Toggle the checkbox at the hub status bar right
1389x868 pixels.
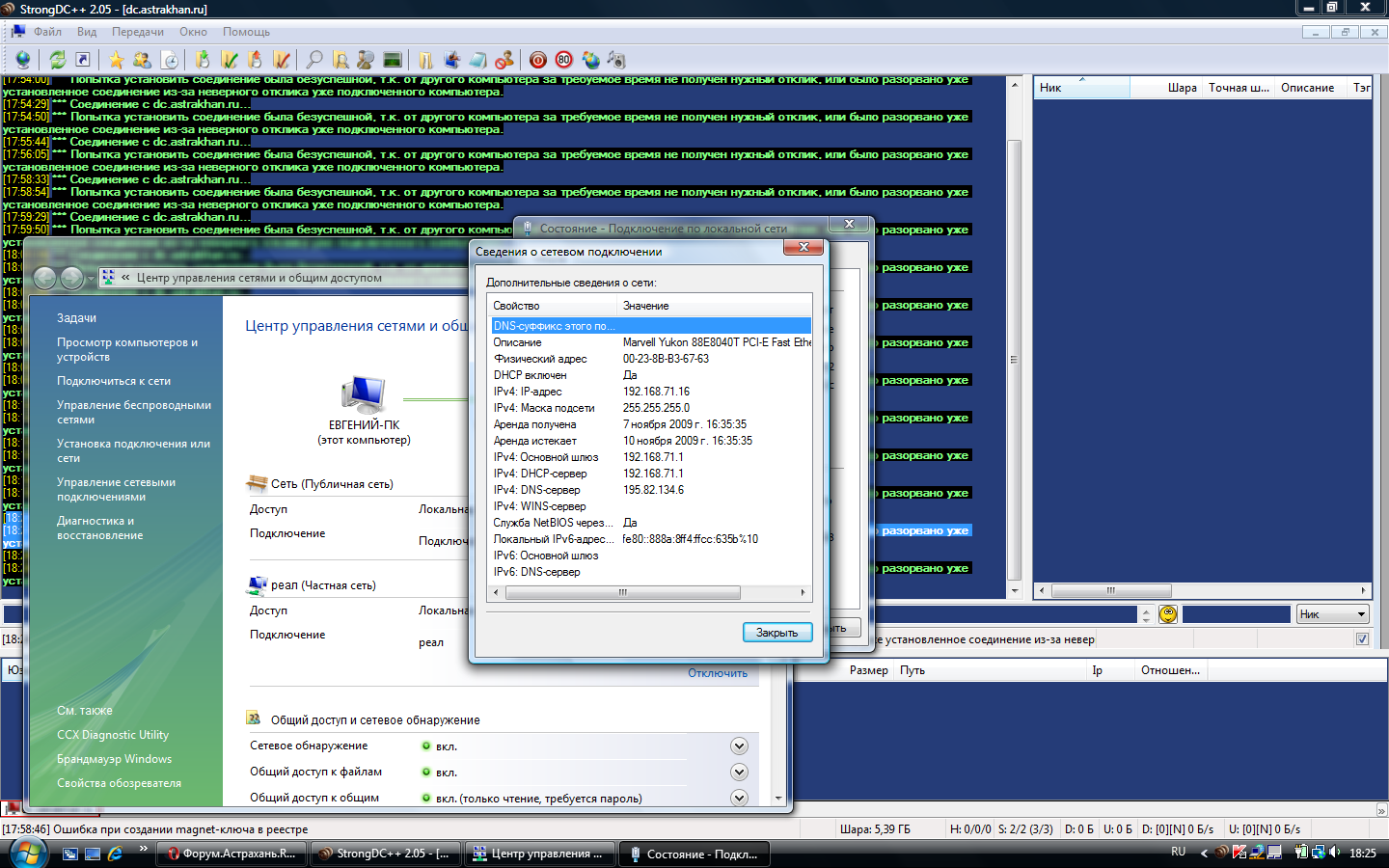click(1362, 638)
